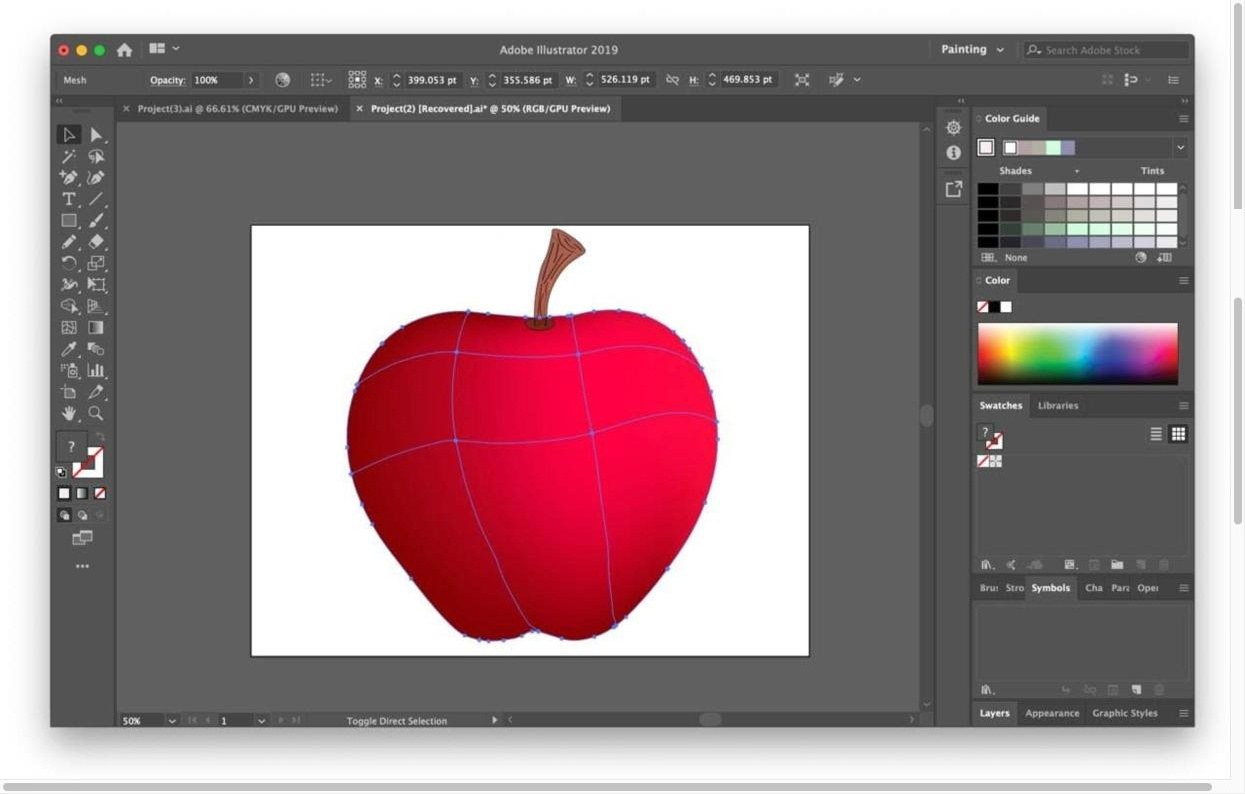The height and width of the screenshot is (794, 1245).
Task: Click the X position value field
Action: [431, 80]
